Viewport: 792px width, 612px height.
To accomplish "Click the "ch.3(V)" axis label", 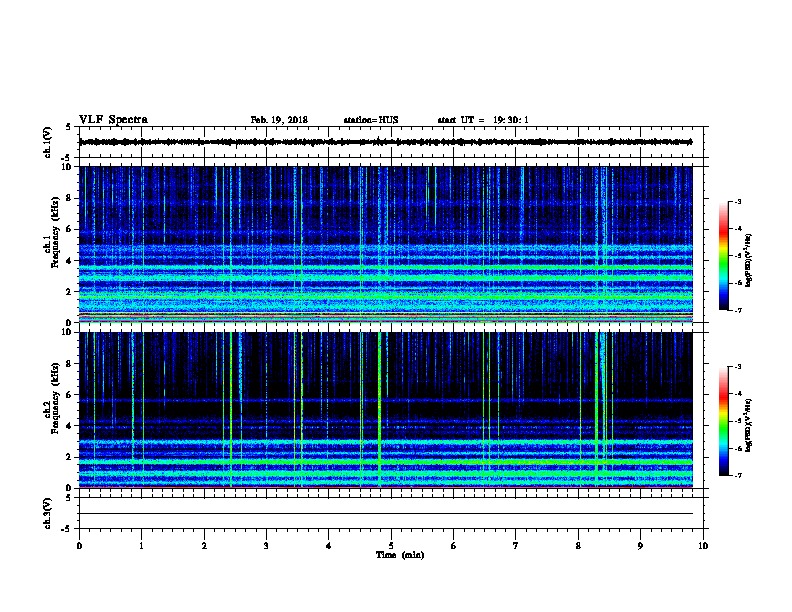I will click(47, 513).
